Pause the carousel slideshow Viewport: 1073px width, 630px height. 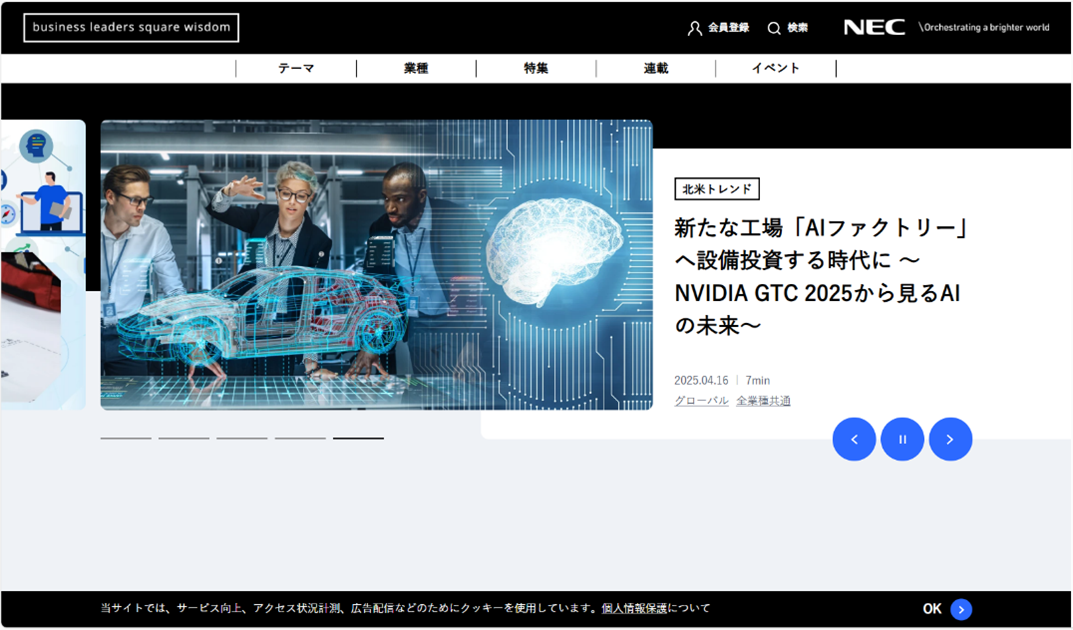902,439
